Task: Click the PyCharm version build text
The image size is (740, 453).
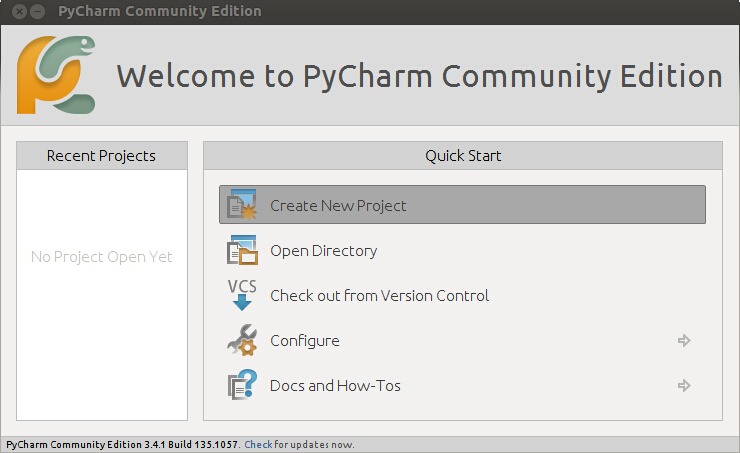Action: pos(122,445)
